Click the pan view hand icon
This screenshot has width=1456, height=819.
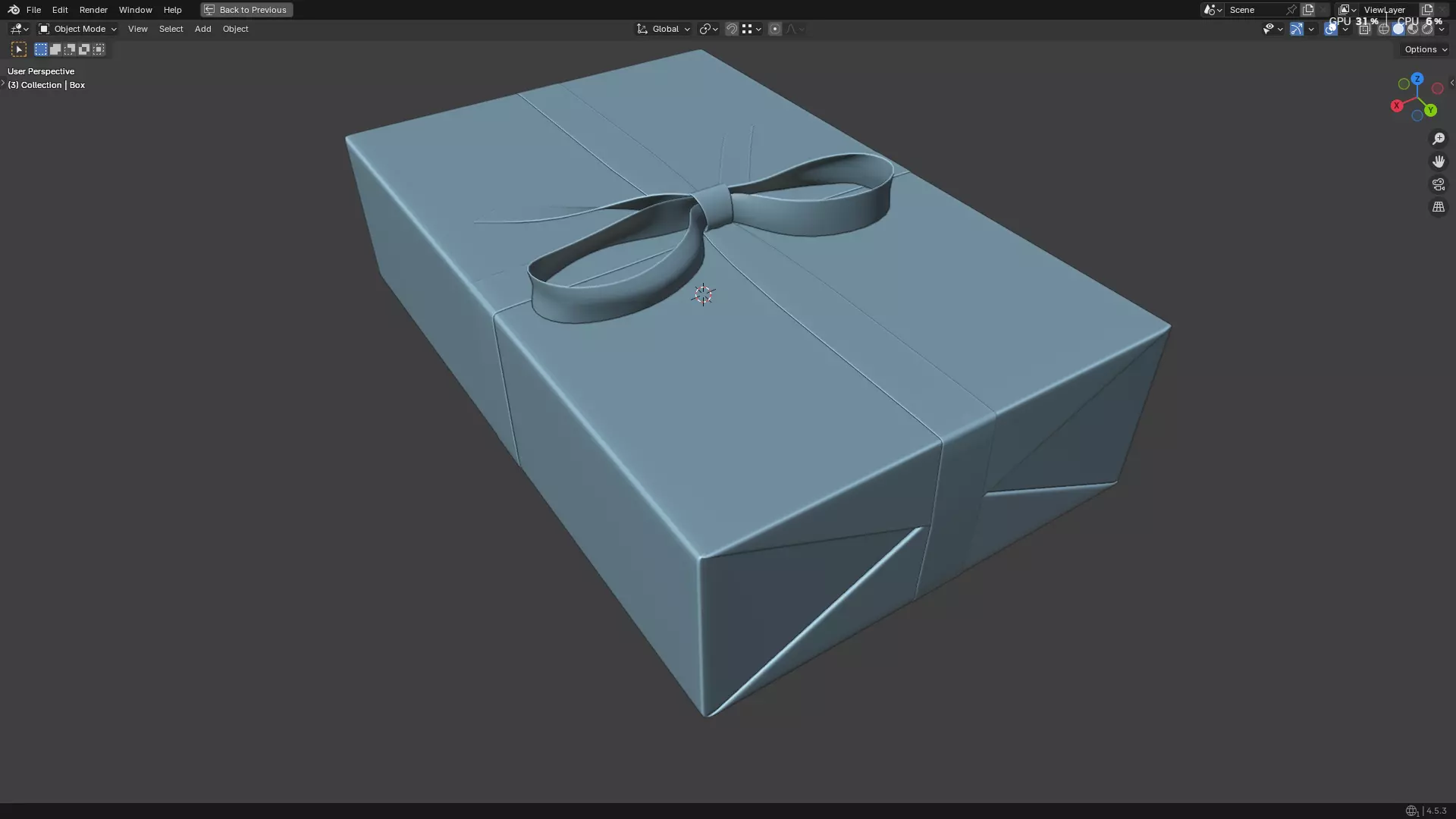tap(1439, 162)
